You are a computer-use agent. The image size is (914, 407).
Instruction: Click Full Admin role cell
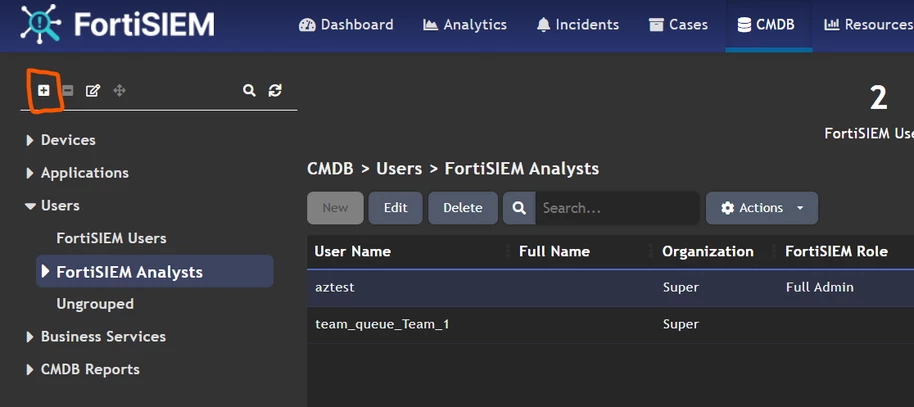point(820,287)
